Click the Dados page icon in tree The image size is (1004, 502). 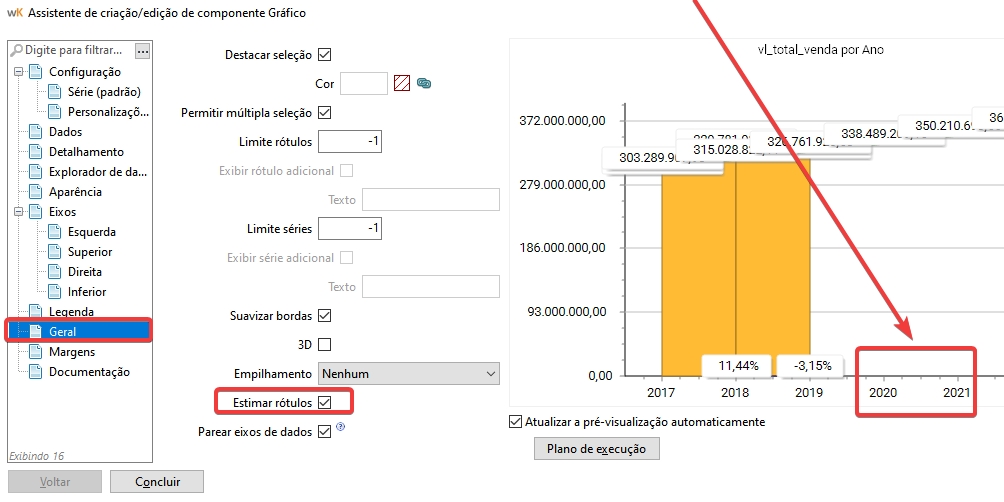click(x=36, y=132)
